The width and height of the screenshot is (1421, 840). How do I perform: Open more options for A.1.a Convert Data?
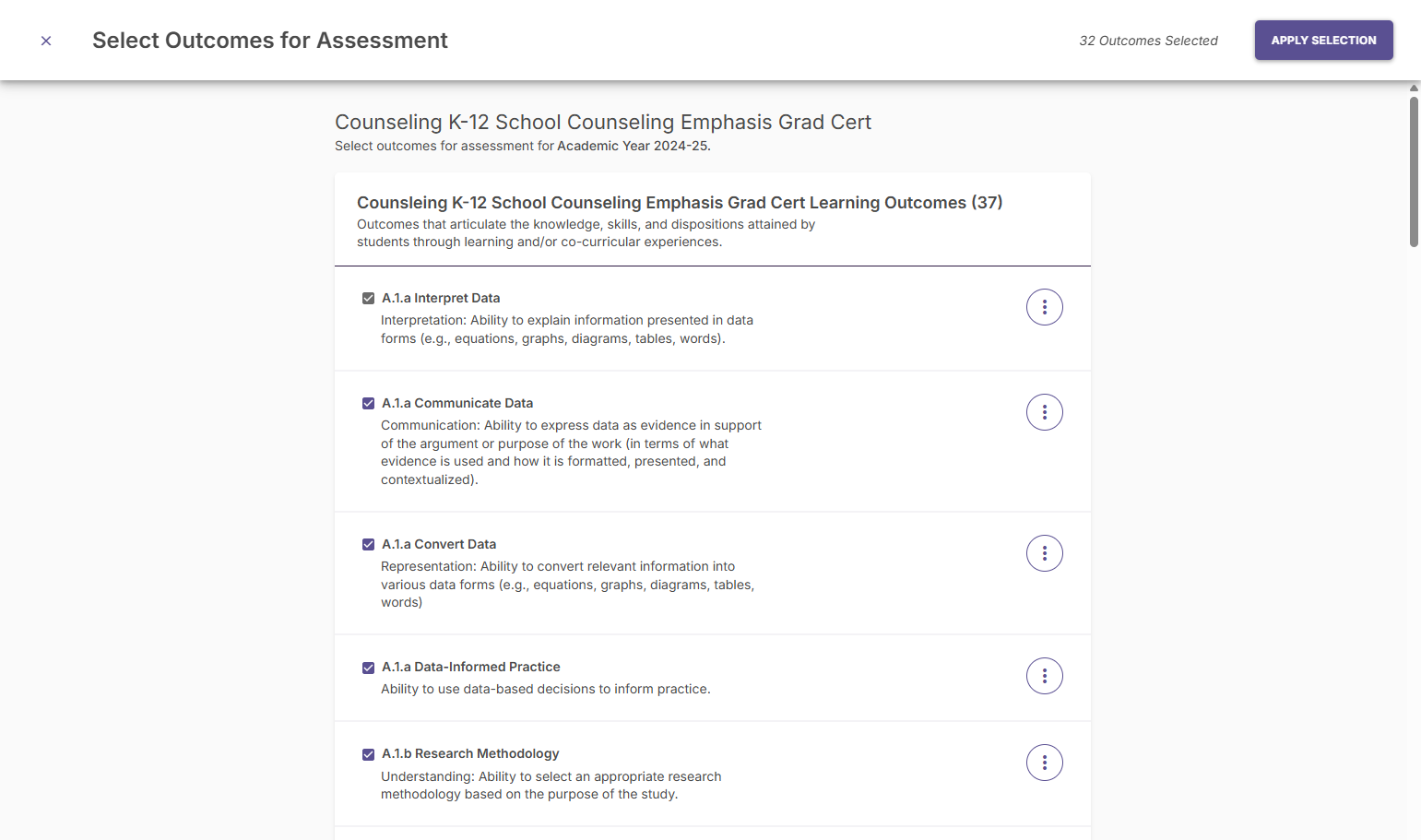click(1044, 553)
